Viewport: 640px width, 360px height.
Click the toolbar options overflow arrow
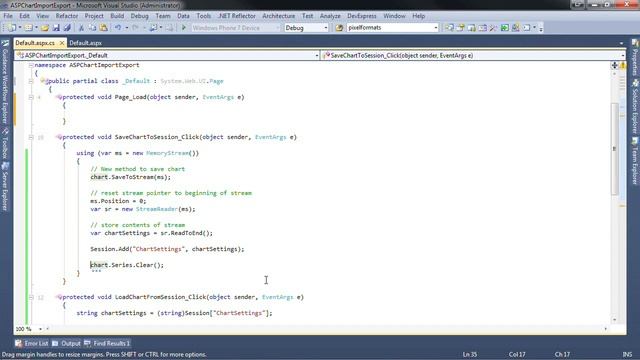[541, 28]
